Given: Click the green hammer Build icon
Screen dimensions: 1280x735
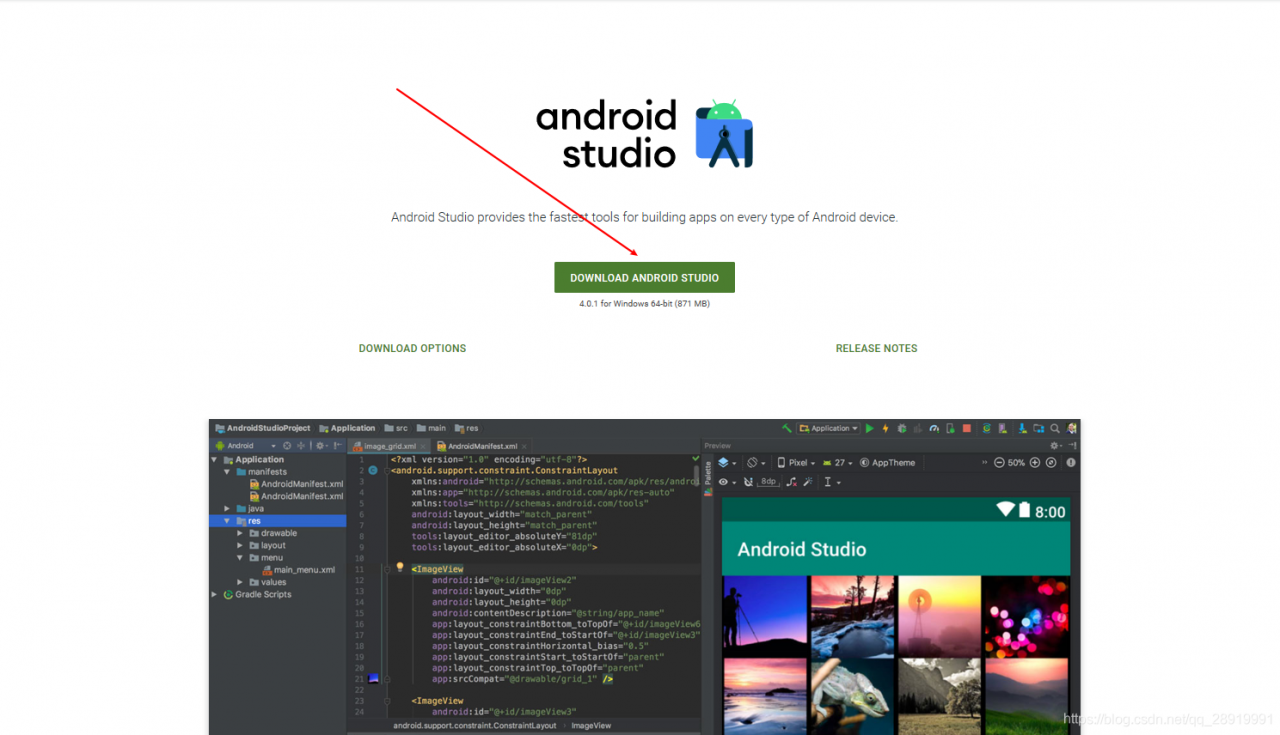Looking at the screenshot, I should (787, 428).
